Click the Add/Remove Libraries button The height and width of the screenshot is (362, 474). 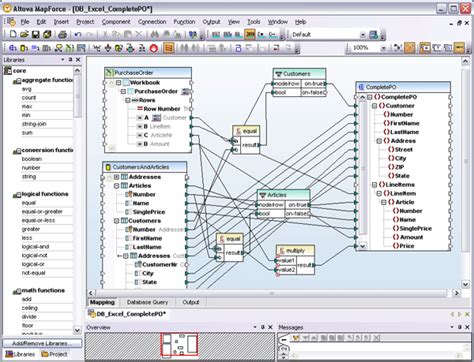click(x=42, y=343)
